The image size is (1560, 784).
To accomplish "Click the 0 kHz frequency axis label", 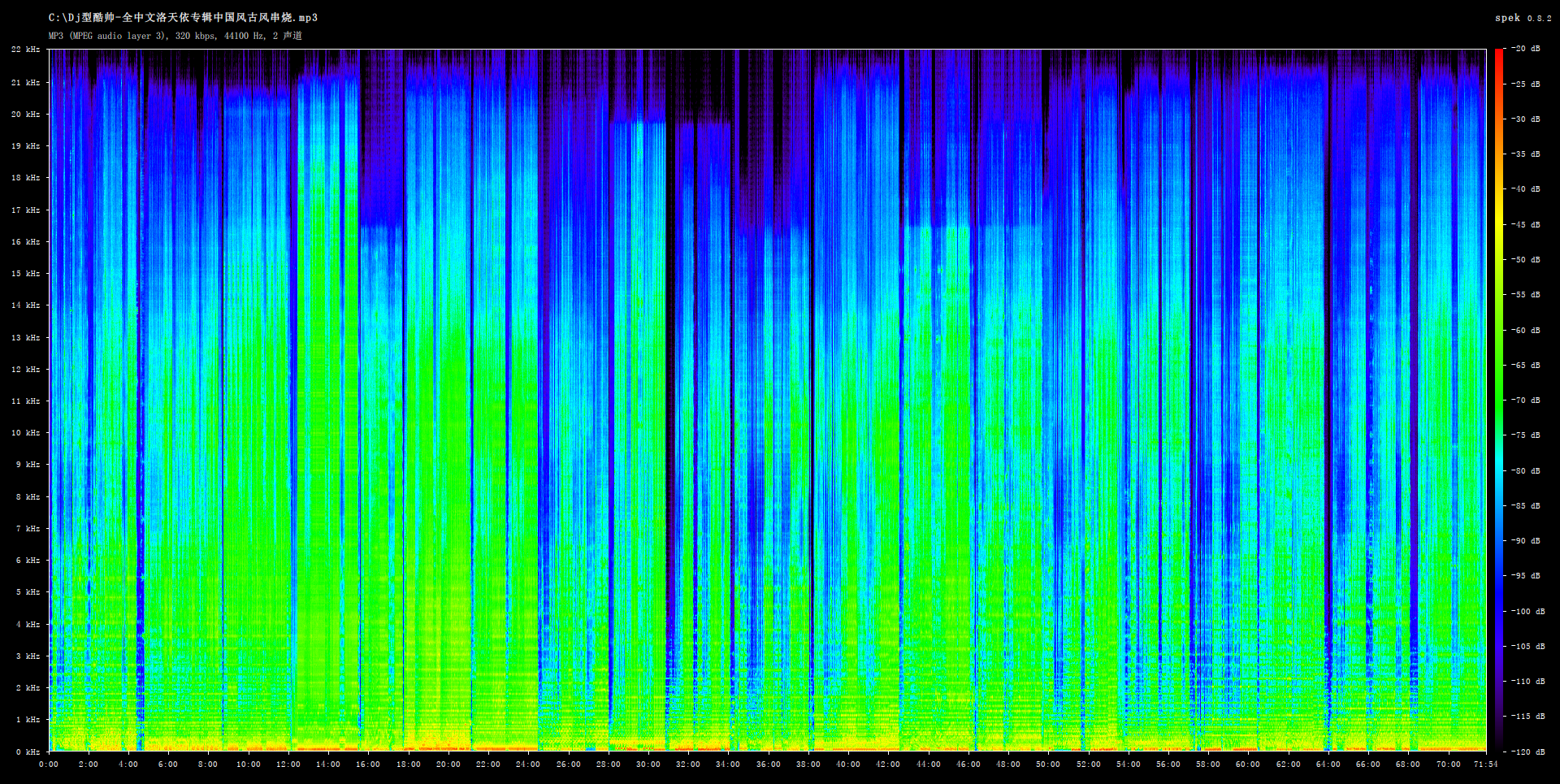I will 28,752.
